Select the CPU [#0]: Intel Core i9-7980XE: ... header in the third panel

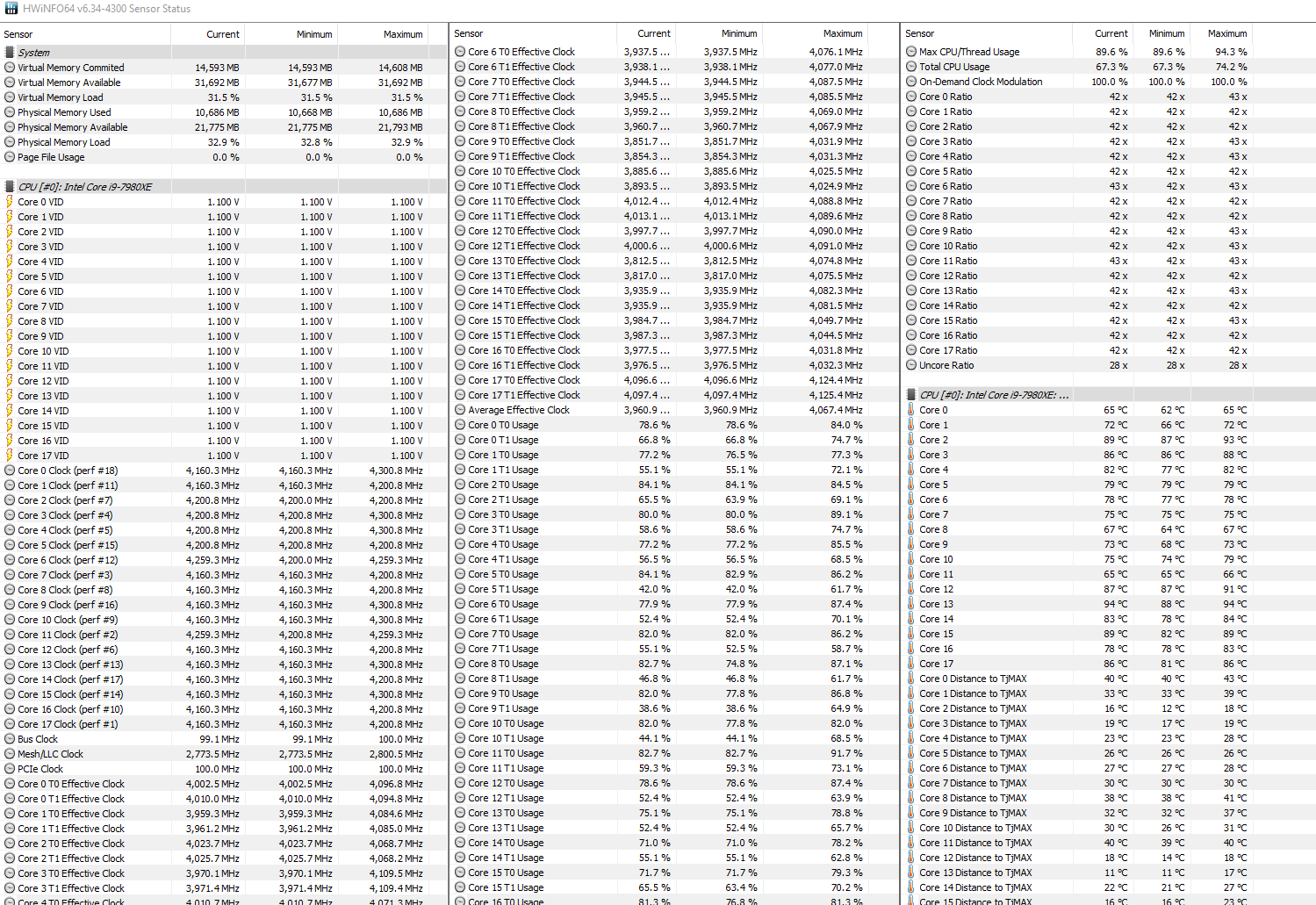[1109, 395]
